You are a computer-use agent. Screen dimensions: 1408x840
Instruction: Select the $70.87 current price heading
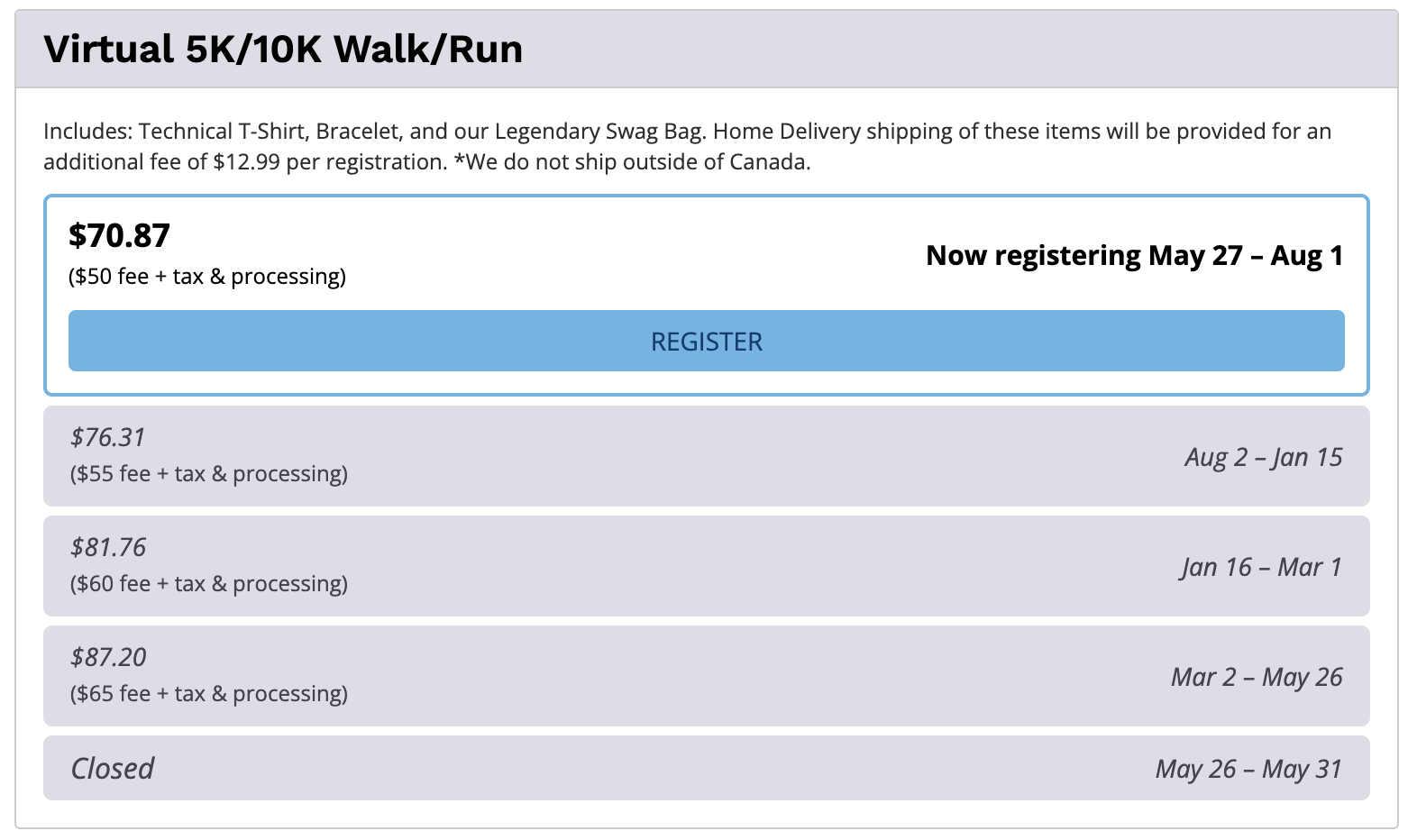[119, 236]
